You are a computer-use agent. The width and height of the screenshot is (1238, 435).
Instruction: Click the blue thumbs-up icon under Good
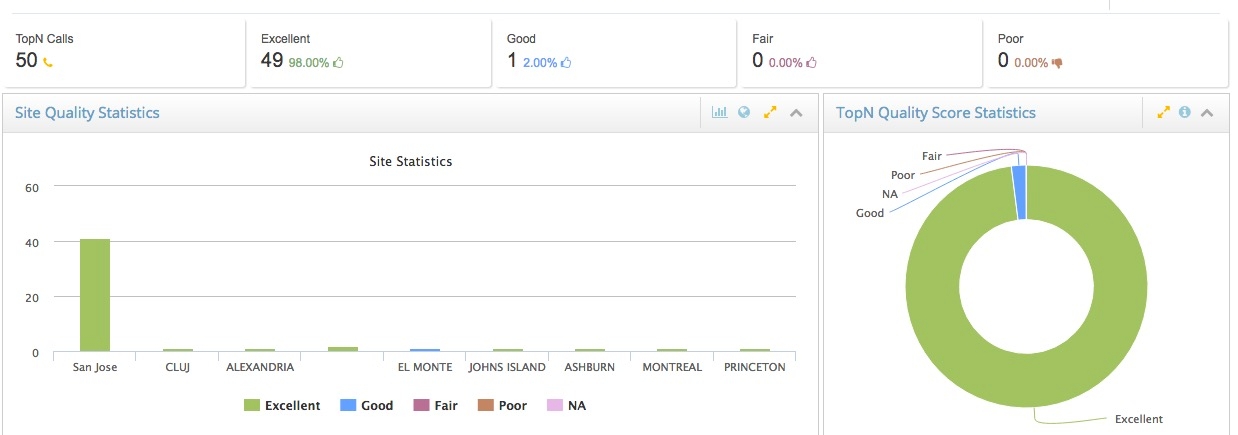566,62
